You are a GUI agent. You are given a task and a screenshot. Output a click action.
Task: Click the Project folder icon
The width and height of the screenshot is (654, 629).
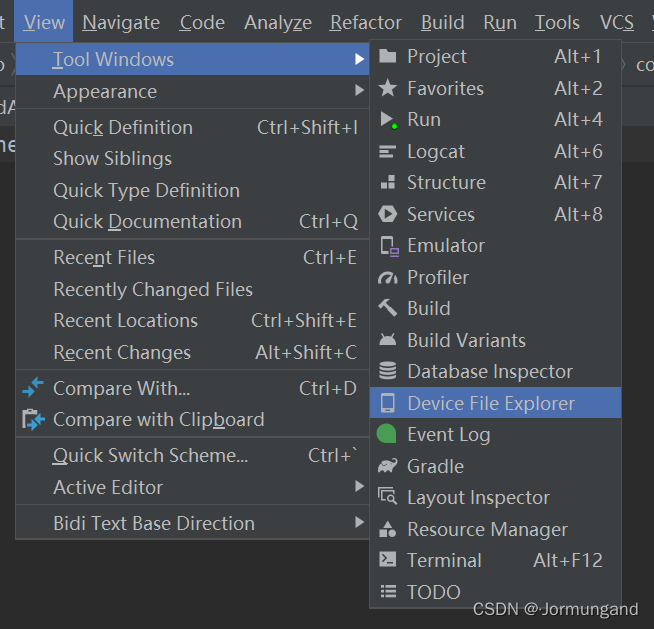pos(388,57)
